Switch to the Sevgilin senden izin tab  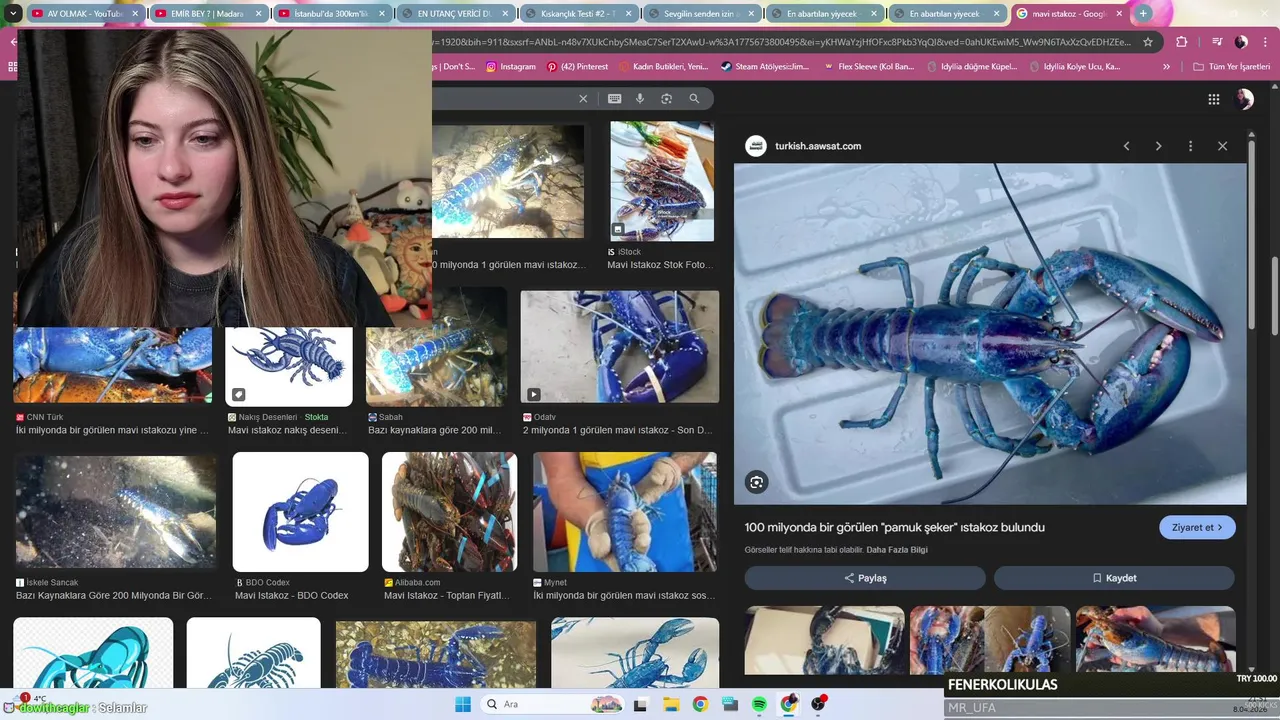point(700,14)
